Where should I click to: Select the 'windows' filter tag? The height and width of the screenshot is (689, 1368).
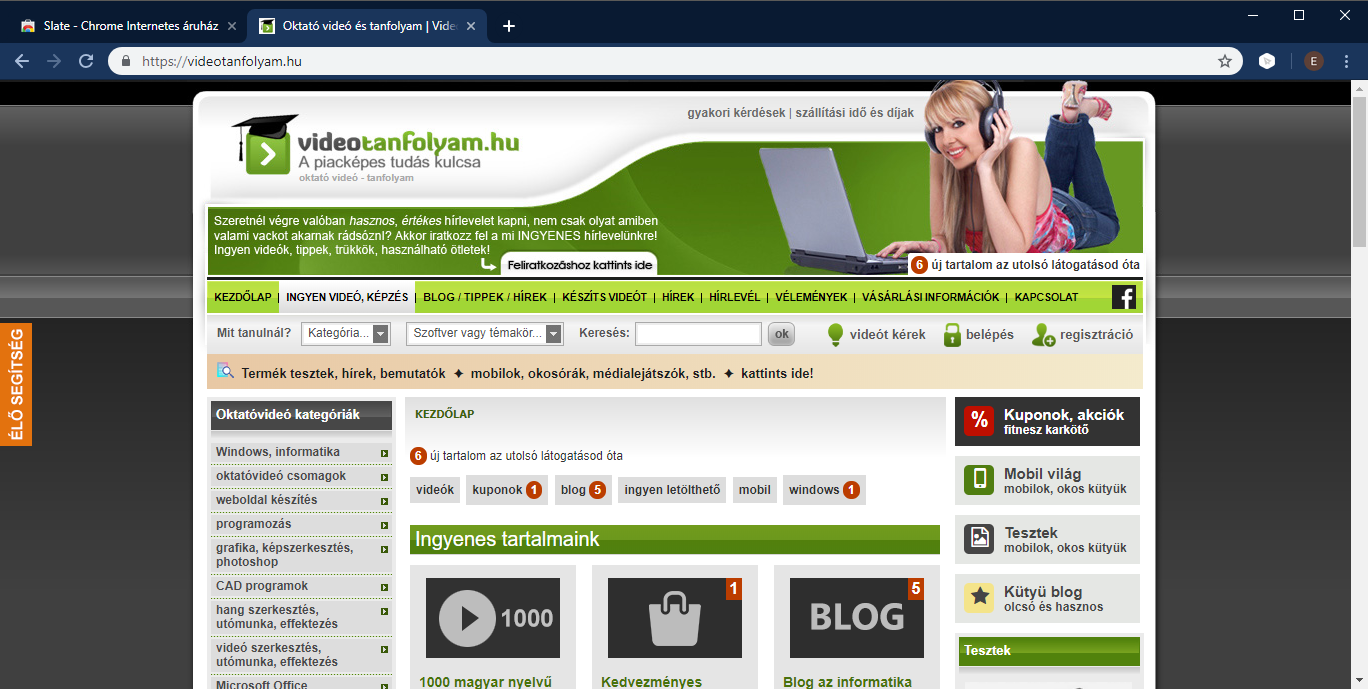824,490
